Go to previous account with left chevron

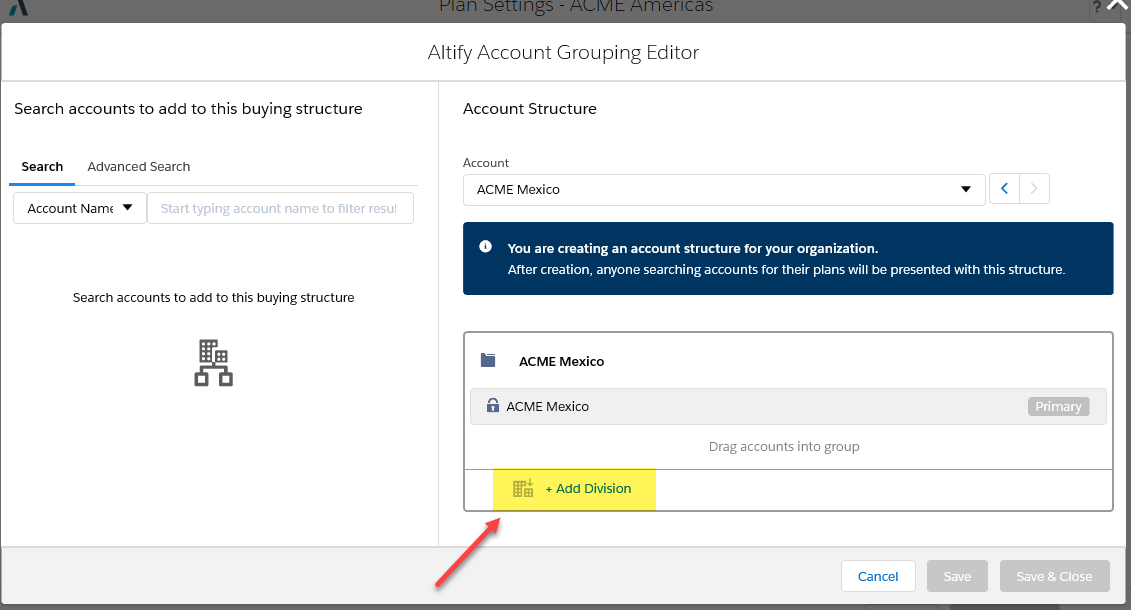(1004, 189)
